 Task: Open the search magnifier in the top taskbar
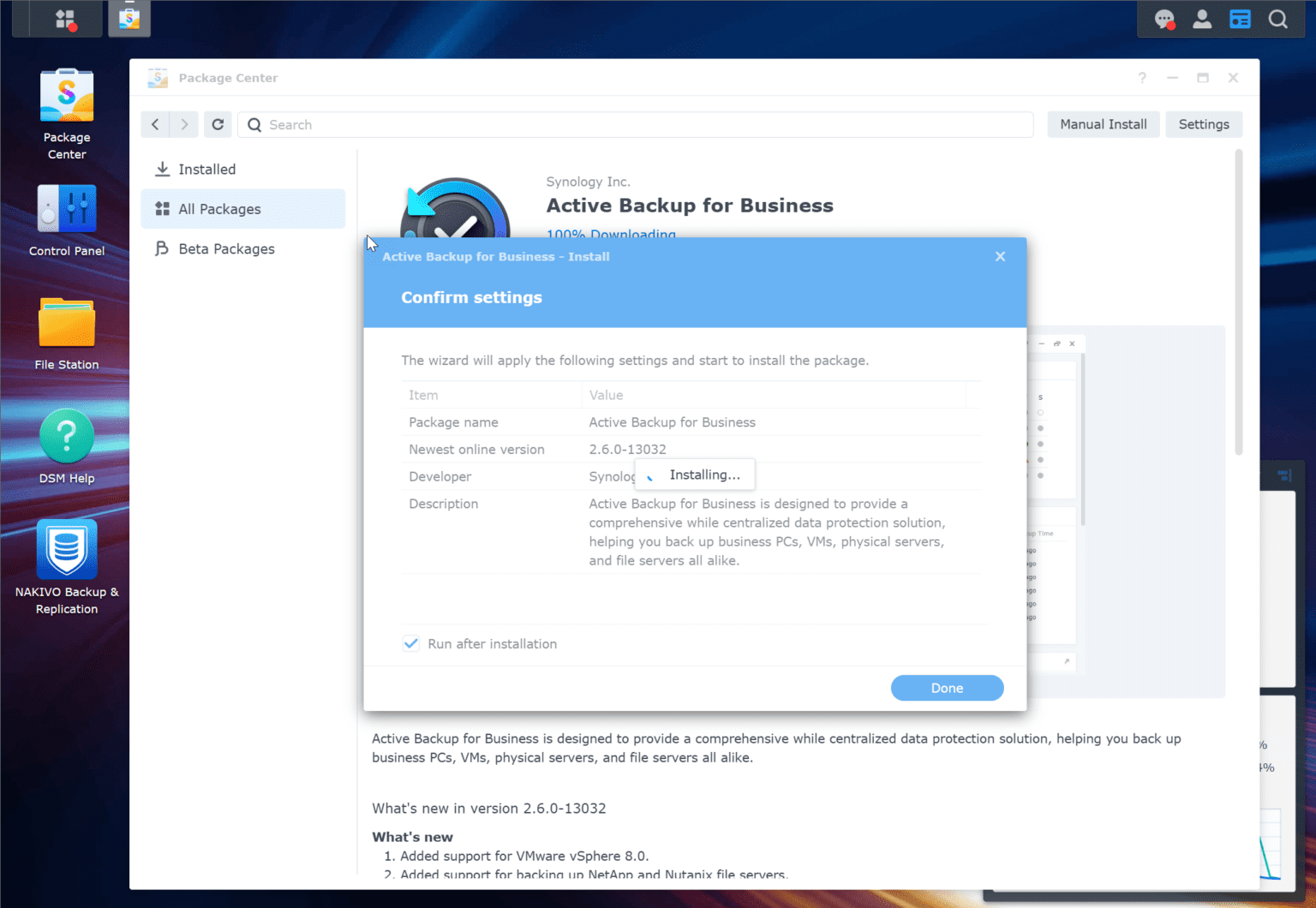1277,18
